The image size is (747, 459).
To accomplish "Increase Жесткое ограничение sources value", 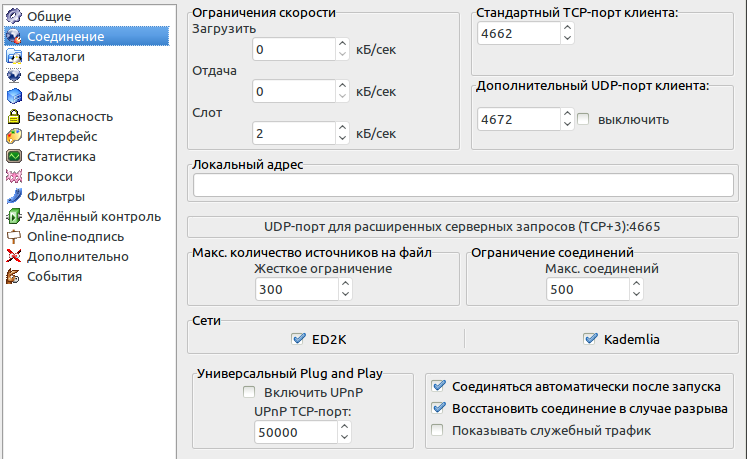I will tap(345, 284).
